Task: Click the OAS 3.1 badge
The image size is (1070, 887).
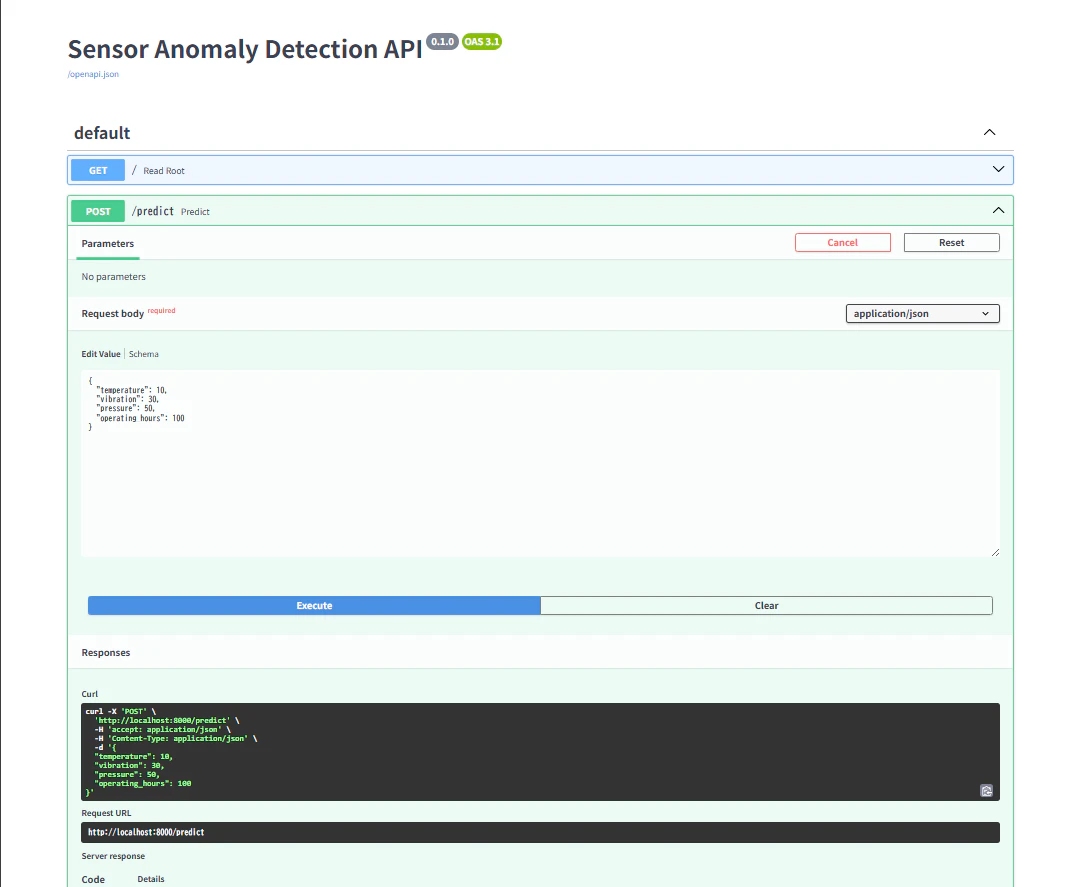Action: click(x=482, y=42)
